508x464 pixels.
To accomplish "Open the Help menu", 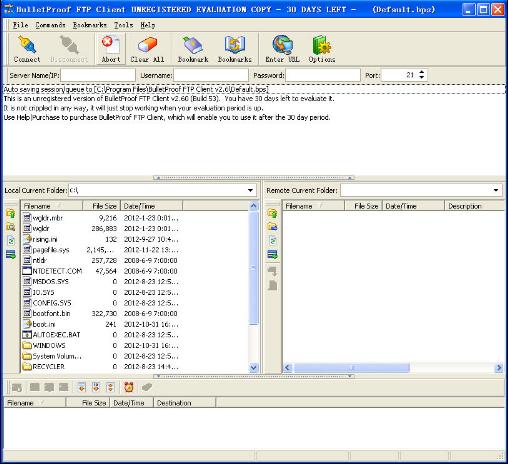I will point(147,25).
